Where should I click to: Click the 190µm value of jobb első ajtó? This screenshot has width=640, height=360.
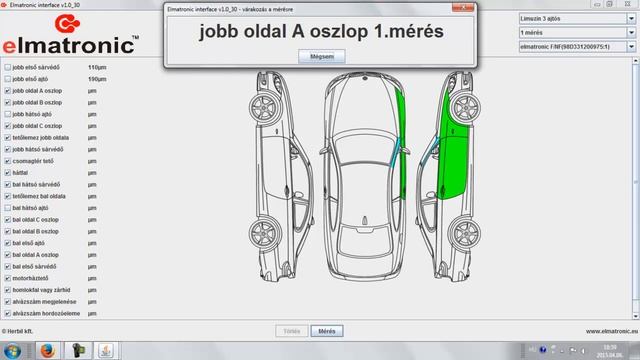coord(97,79)
